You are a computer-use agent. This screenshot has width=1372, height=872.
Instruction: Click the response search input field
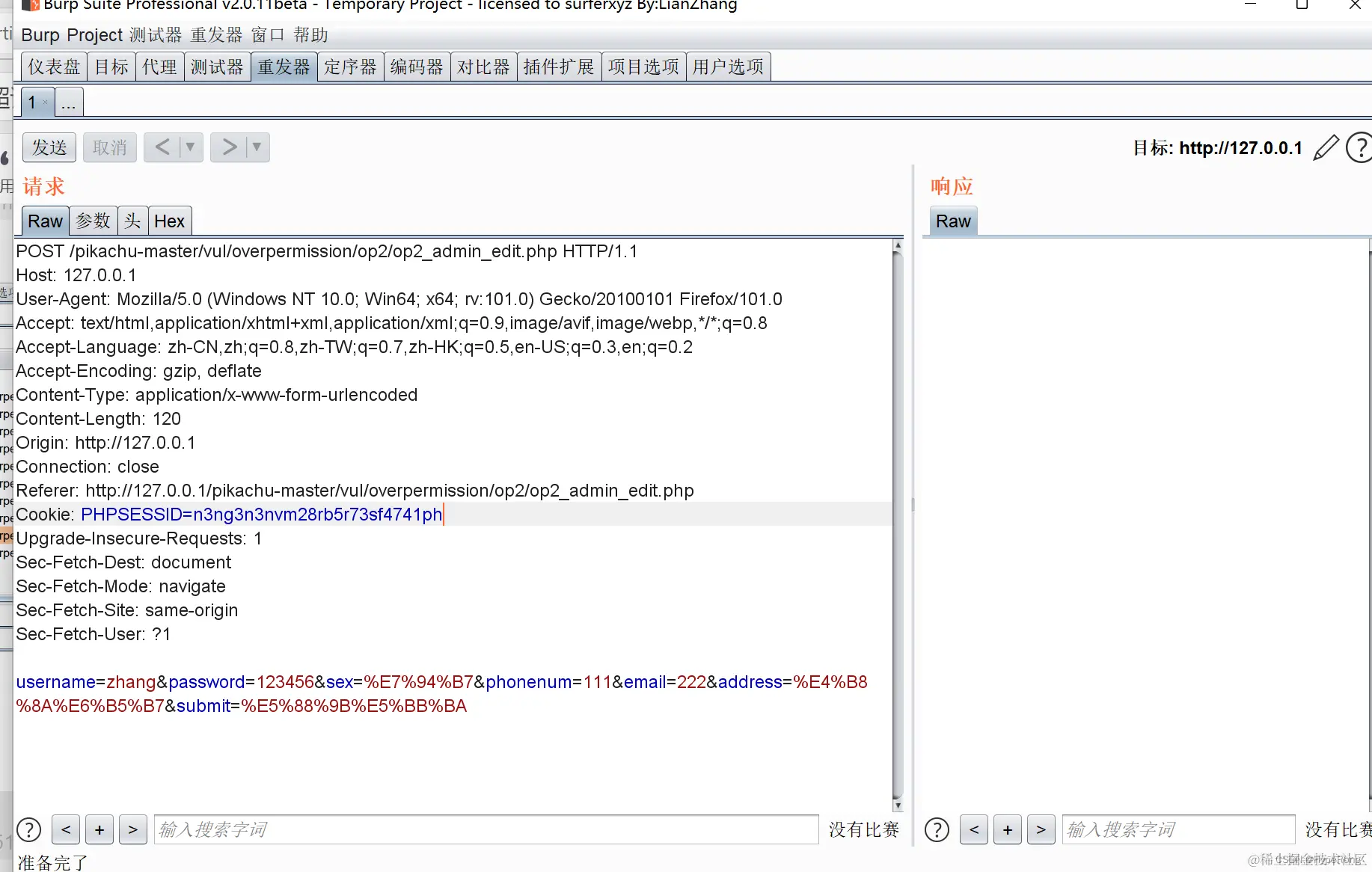click(1178, 829)
